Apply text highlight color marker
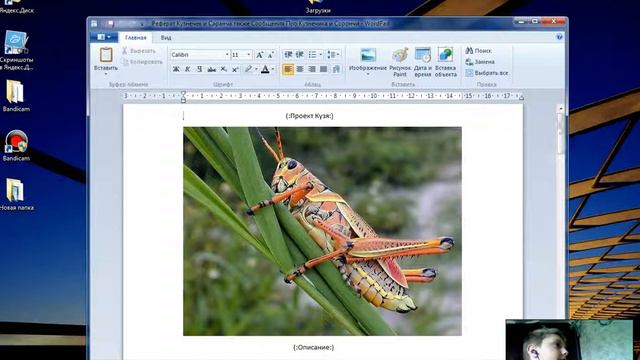The width and height of the screenshot is (640, 360). click(248, 69)
